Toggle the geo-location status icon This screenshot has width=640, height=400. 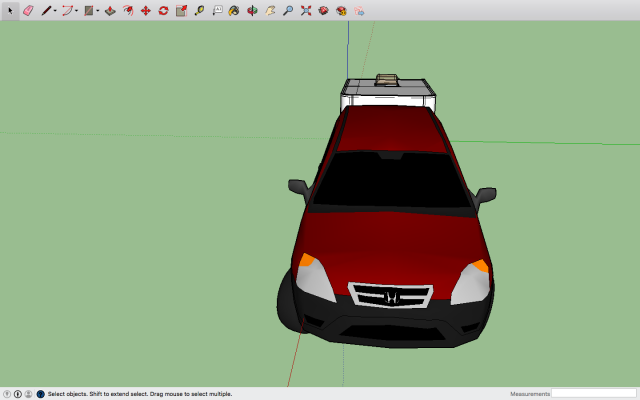(x=7, y=394)
